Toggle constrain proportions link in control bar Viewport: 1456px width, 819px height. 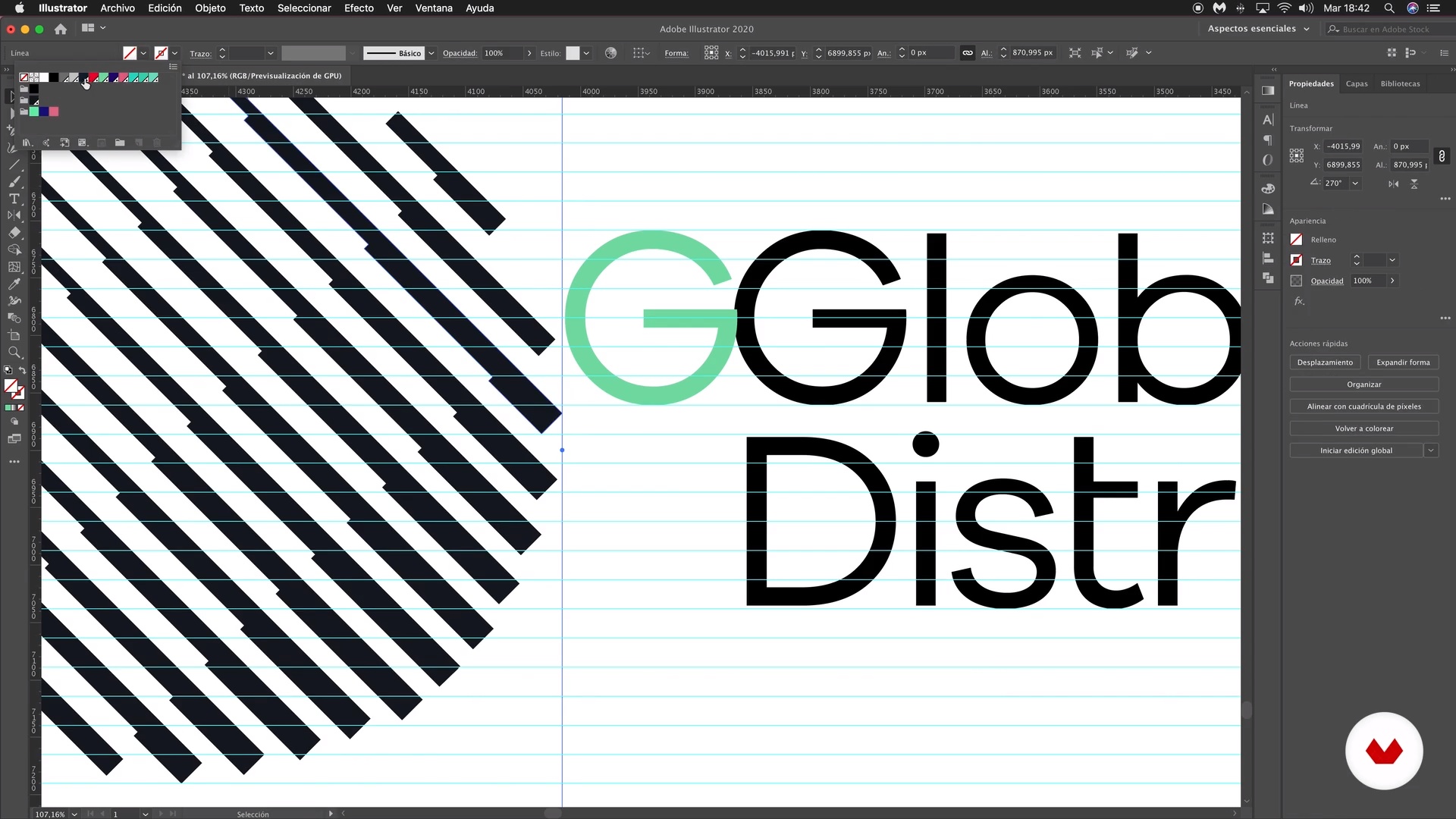968,53
